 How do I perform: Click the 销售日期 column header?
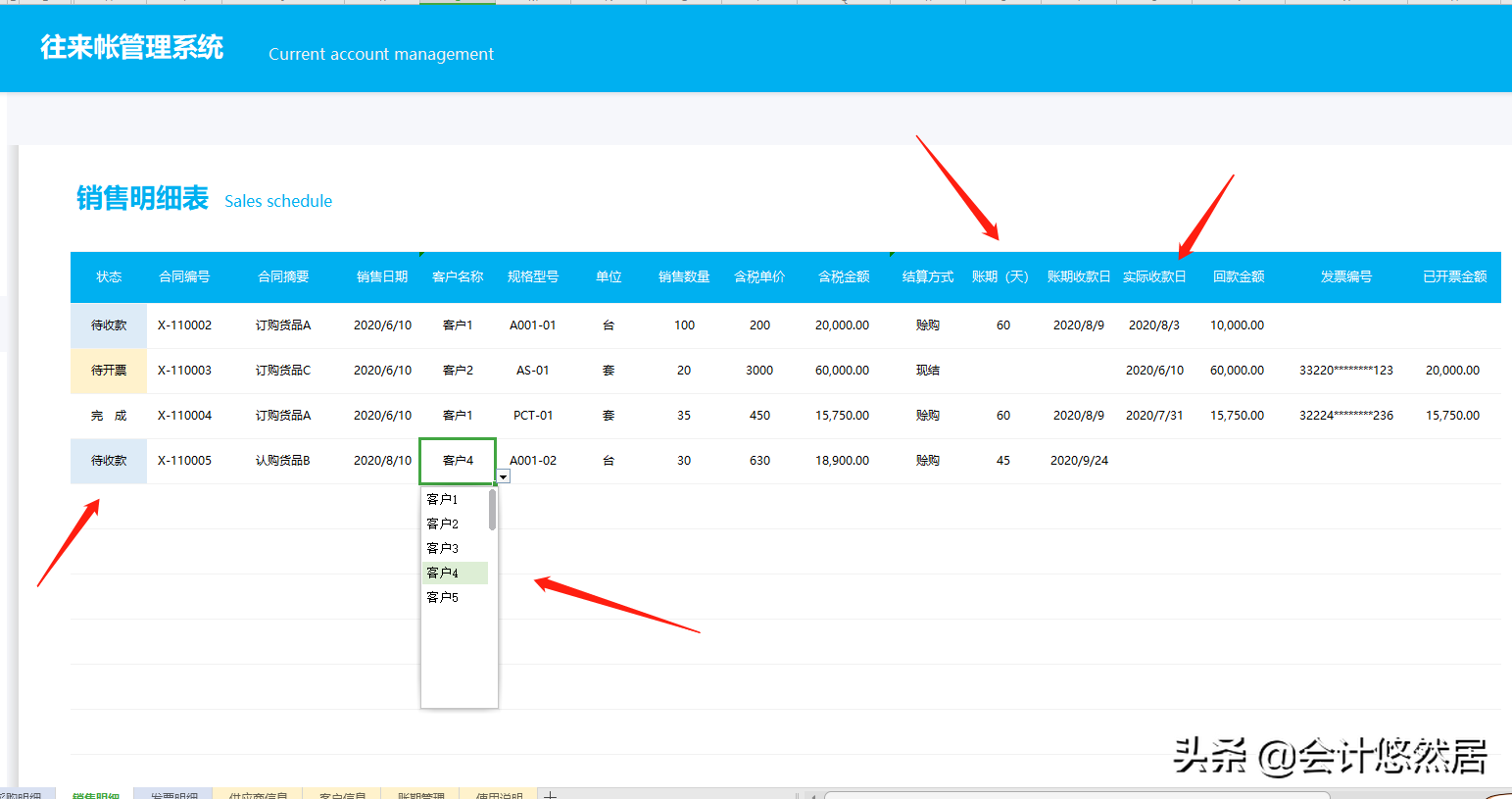(382, 277)
